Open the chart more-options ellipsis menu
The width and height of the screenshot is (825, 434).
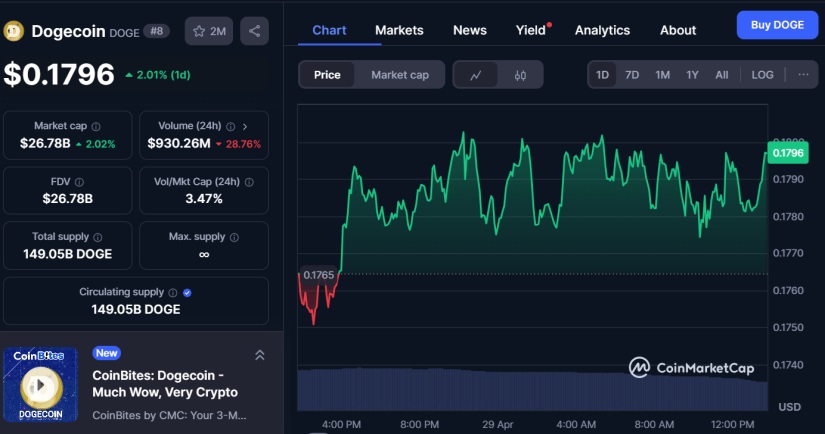[803, 75]
